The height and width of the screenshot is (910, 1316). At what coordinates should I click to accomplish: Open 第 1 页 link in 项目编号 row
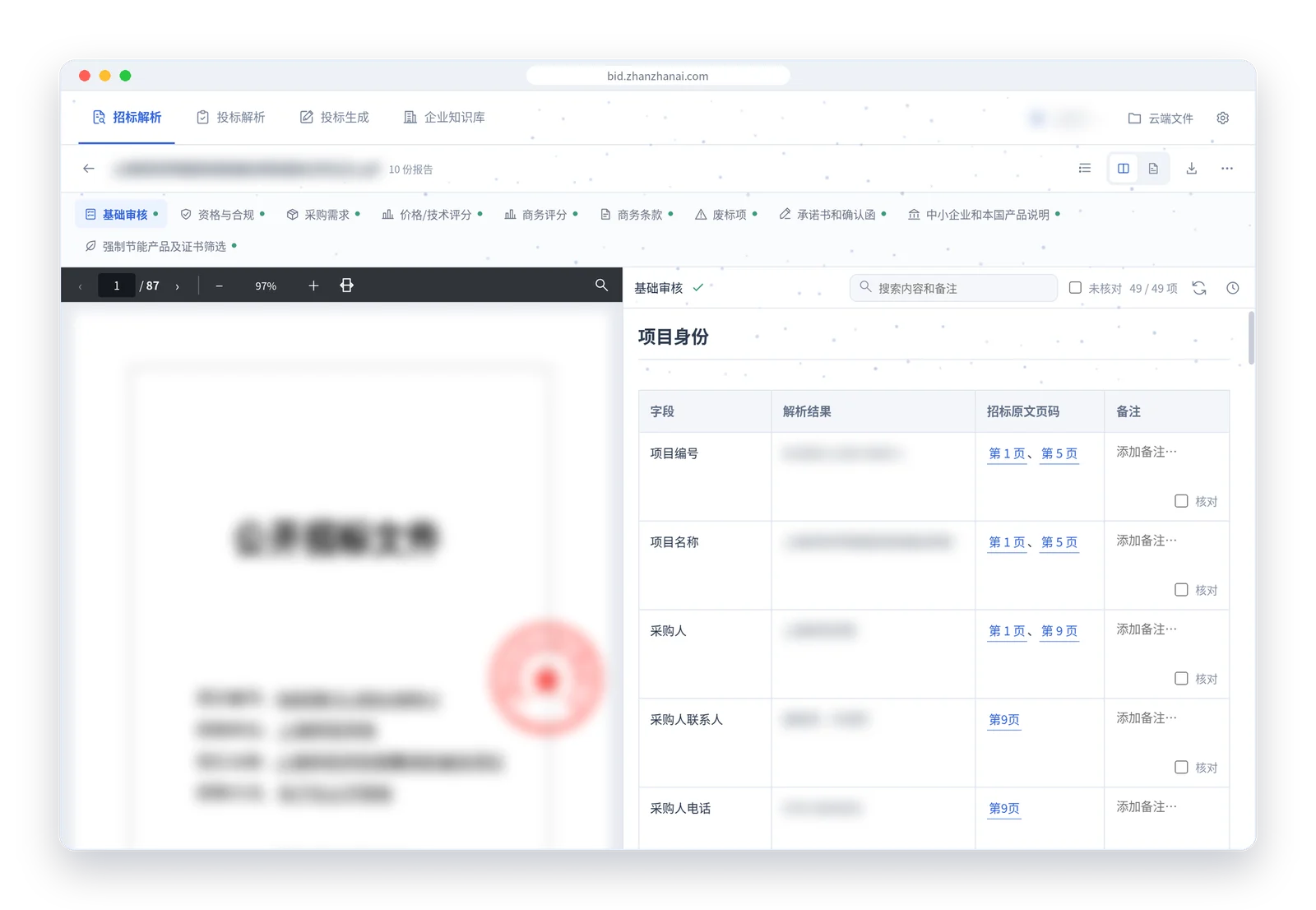coord(1007,453)
